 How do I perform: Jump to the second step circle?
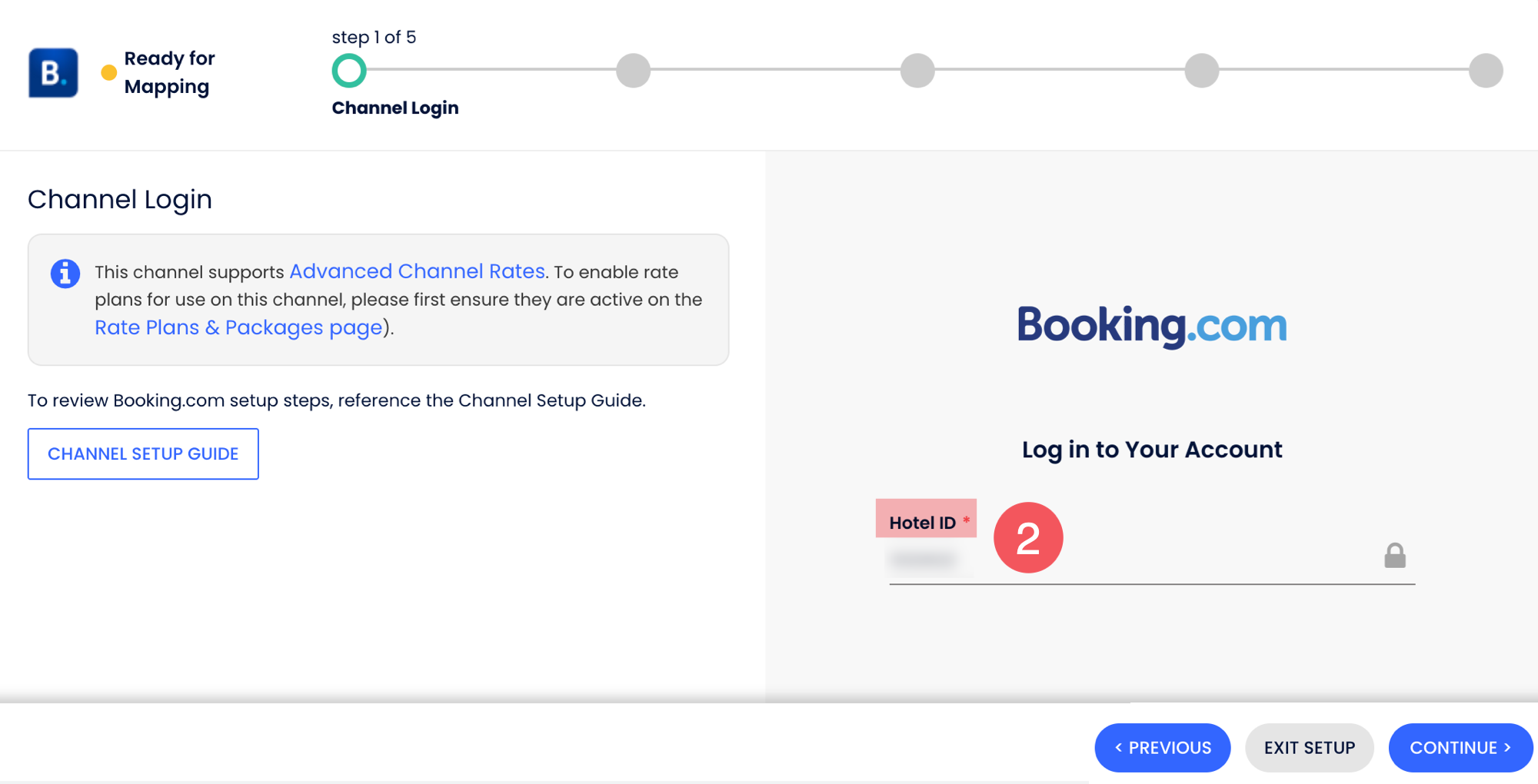click(633, 71)
